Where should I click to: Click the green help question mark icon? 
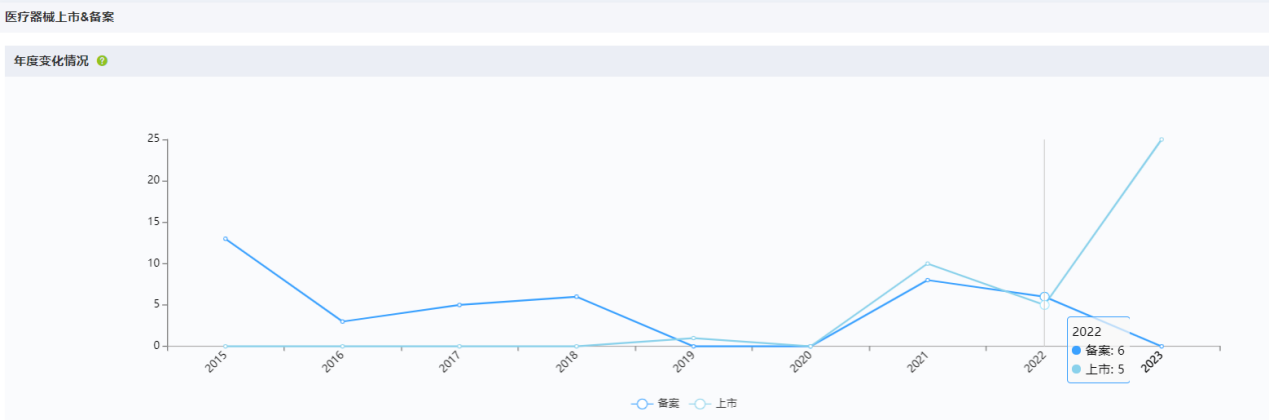[102, 61]
